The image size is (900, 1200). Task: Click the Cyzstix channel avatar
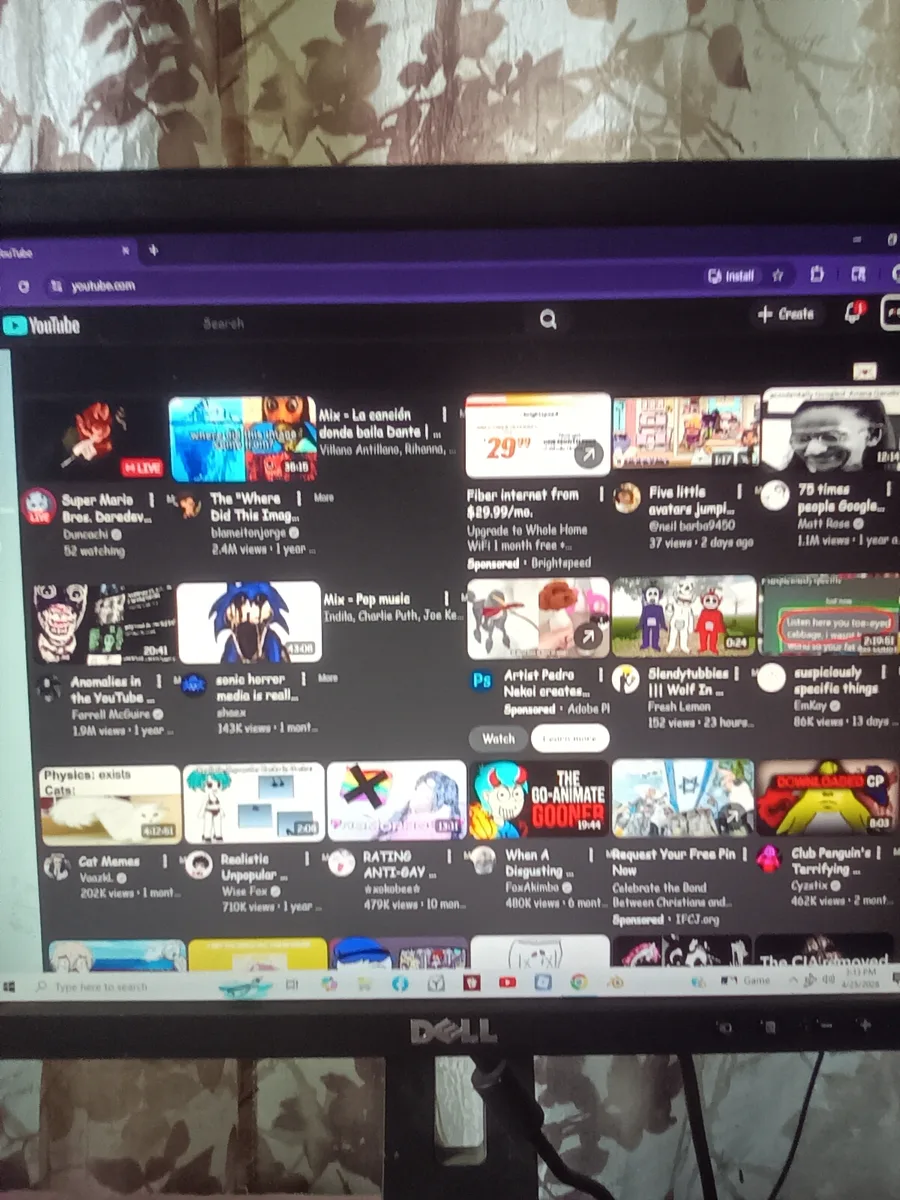point(768,858)
